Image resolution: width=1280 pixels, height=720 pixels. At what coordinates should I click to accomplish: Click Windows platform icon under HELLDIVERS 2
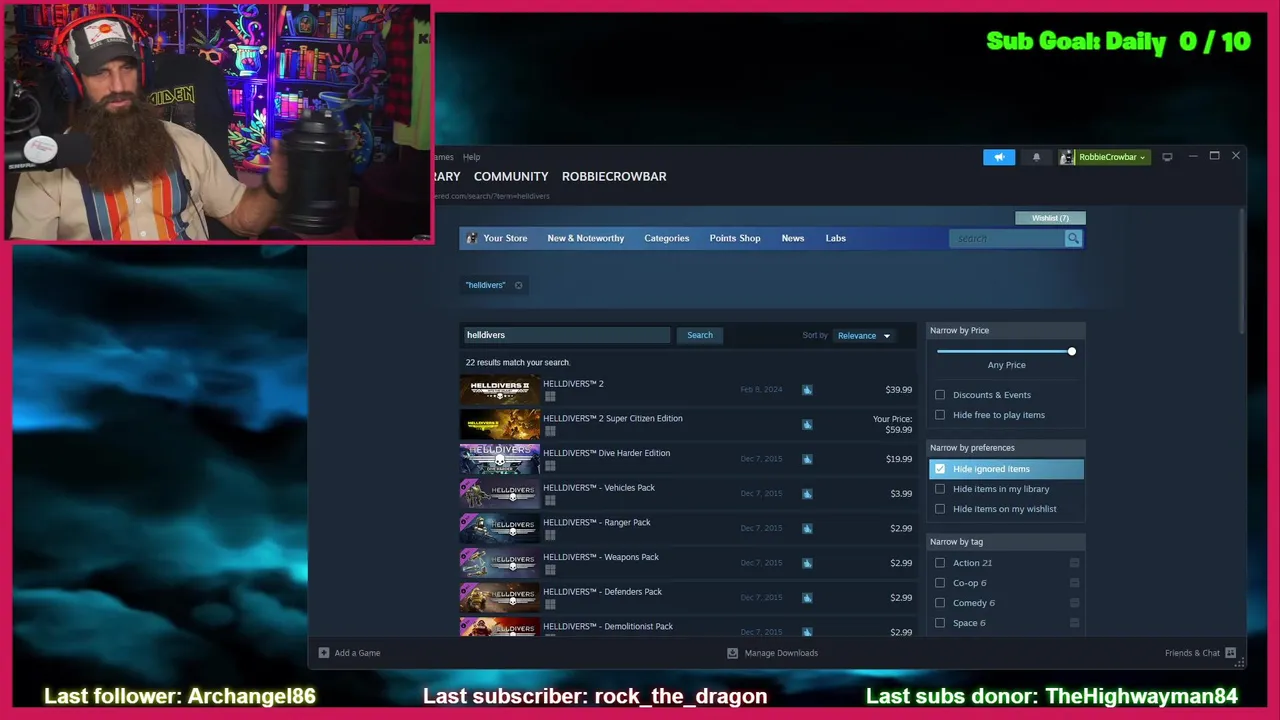pyautogui.click(x=550, y=397)
